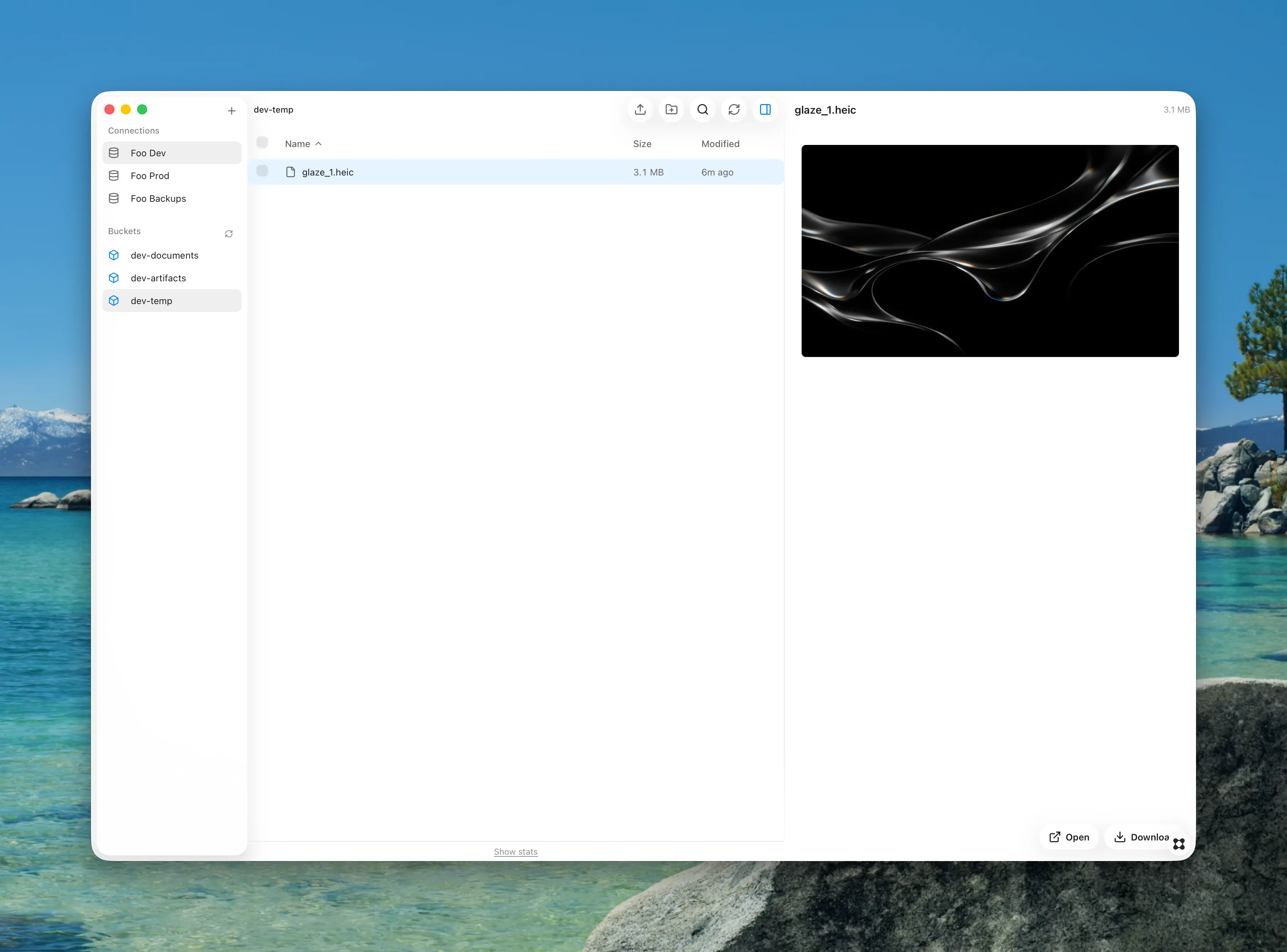Open search with magnifier icon
The width and height of the screenshot is (1287, 952).
[x=702, y=109]
